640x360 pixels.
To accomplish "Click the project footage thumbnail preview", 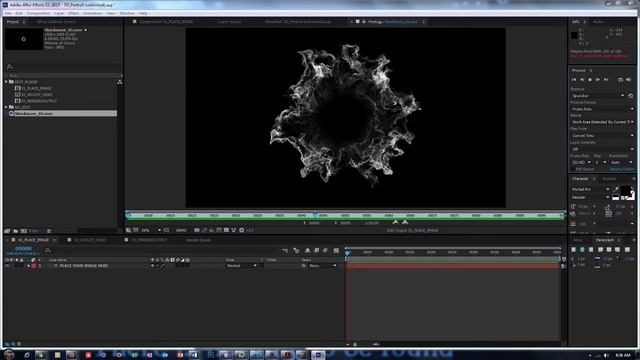I will tap(24, 39).
